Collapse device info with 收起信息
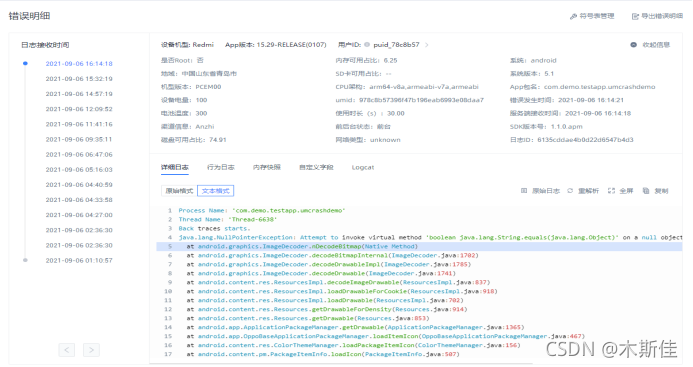Viewport: 693px width, 367px height. (x=650, y=45)
